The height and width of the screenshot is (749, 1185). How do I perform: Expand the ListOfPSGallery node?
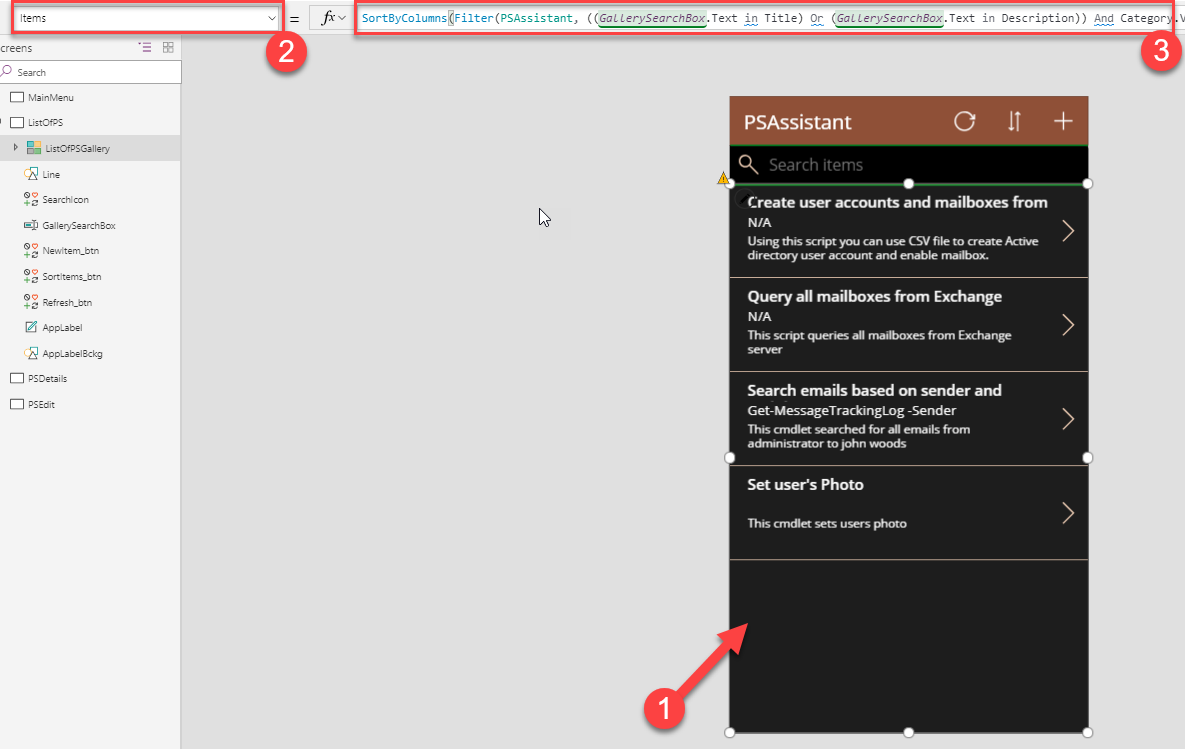point(16,147)
